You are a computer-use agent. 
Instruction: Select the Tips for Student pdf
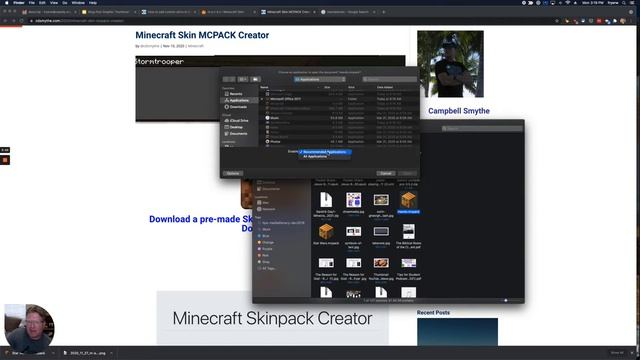(x=409, y=263)
